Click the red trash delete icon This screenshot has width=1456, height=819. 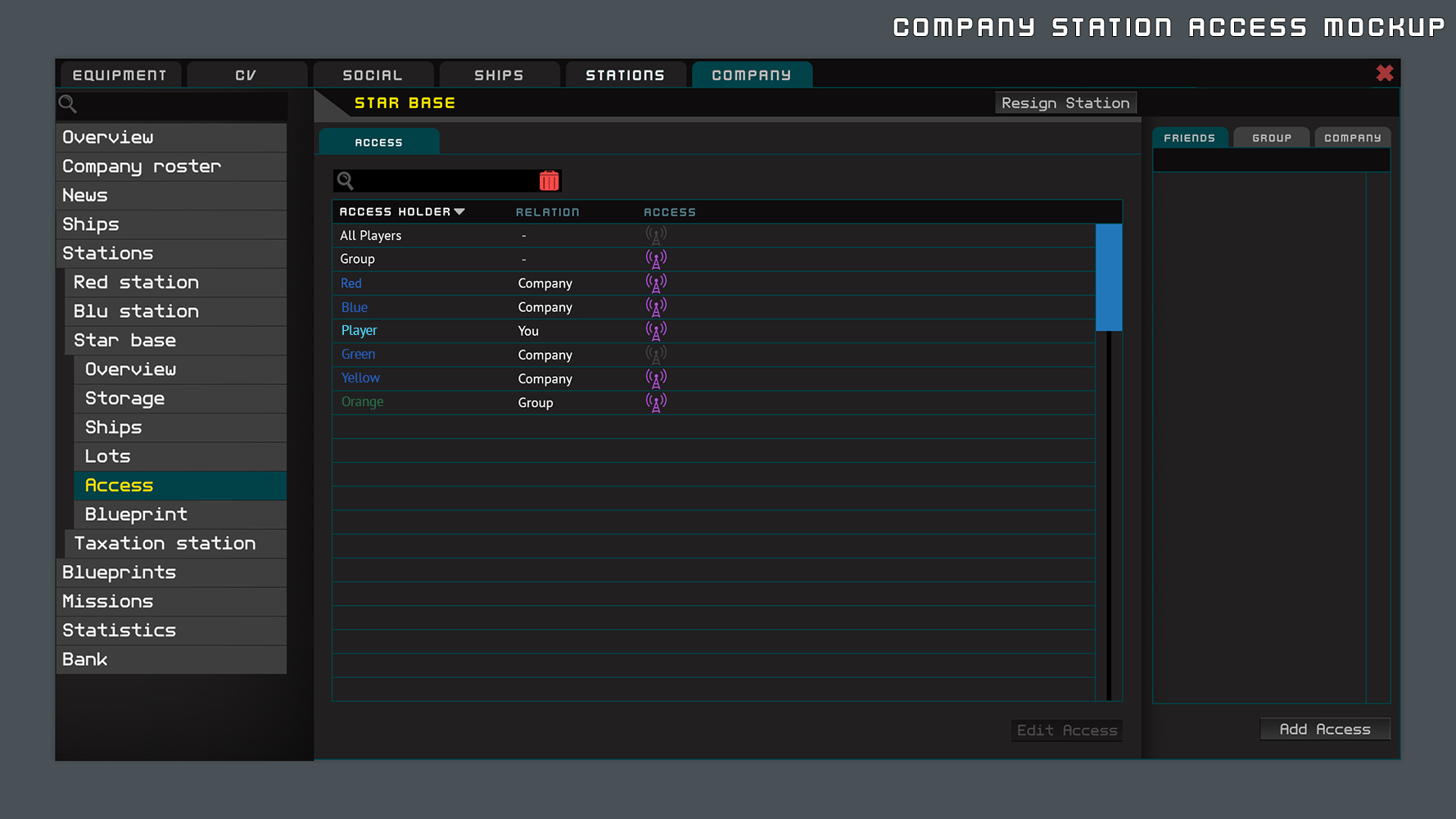[549, 181]
